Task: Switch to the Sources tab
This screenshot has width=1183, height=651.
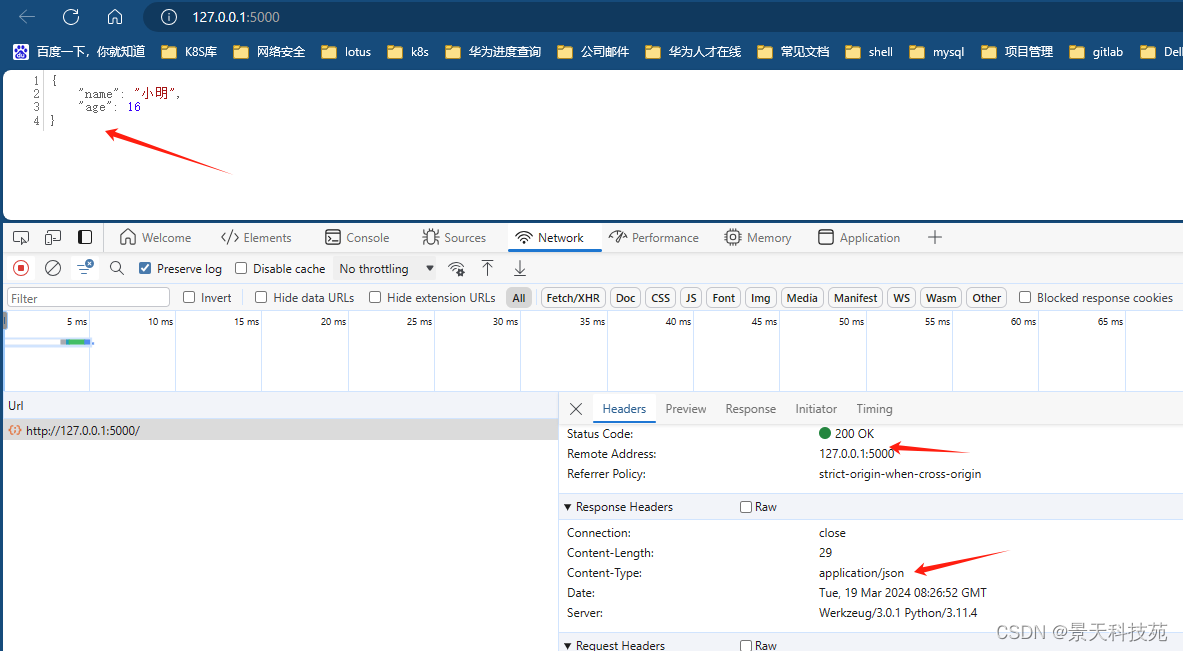Action: (x=453, y=238)
